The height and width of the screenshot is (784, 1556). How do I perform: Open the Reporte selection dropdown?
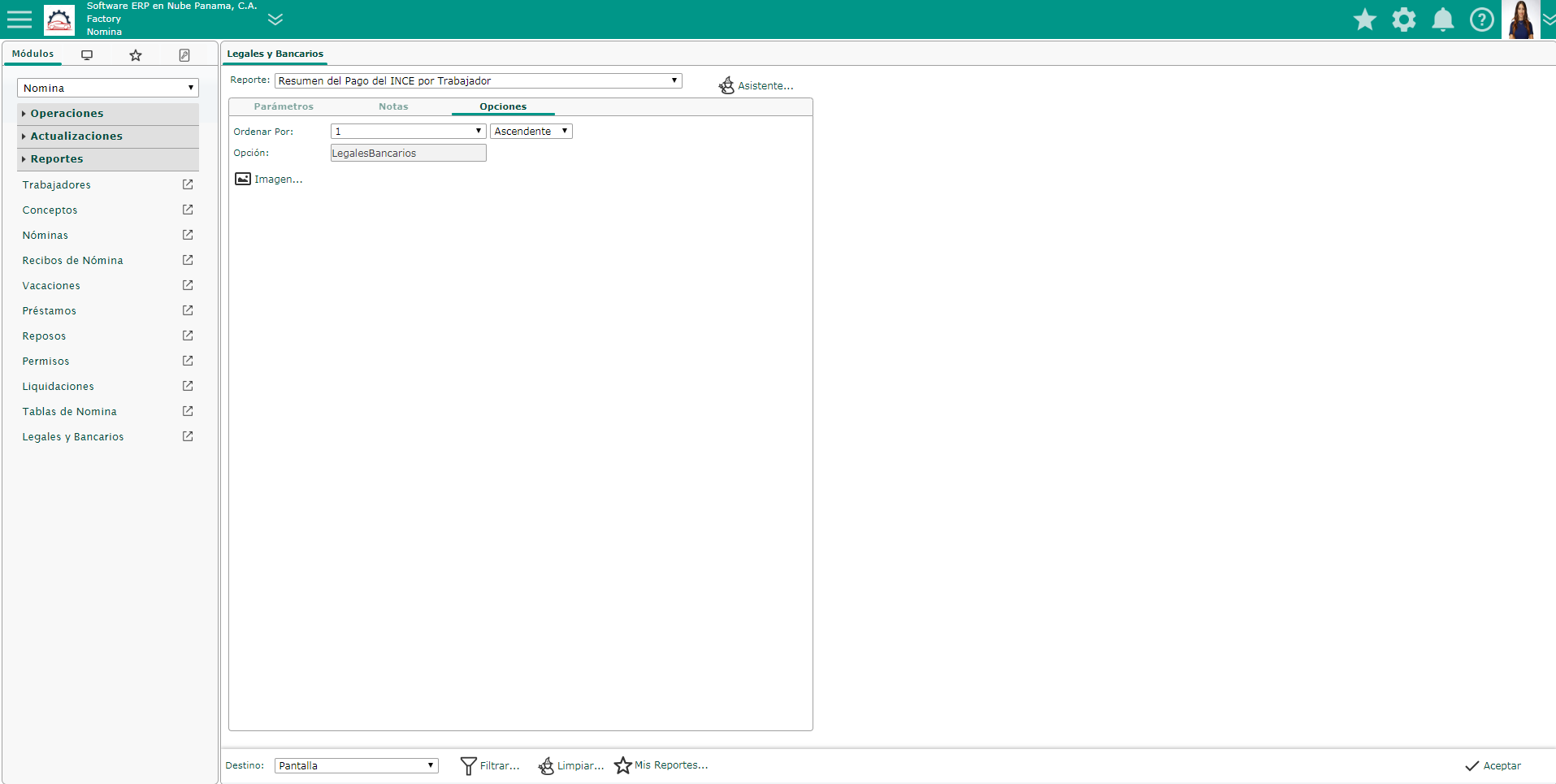tap(479, 80)
